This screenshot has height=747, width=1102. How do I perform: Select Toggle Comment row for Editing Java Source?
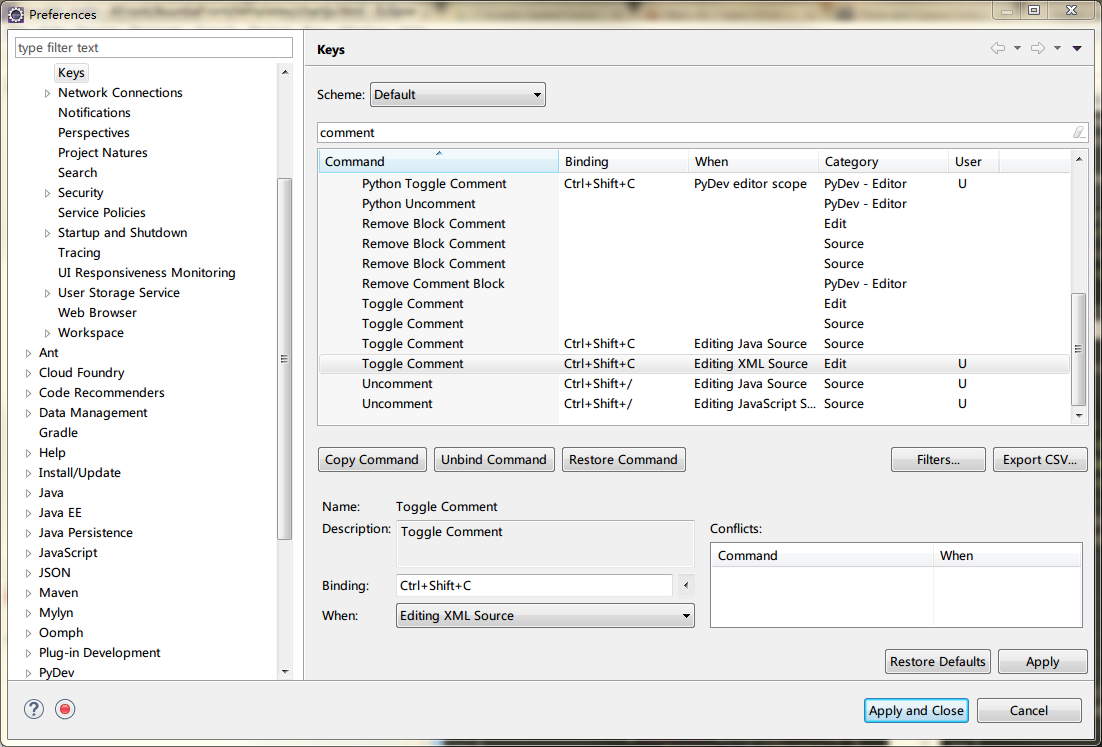[x=694, y=344]
